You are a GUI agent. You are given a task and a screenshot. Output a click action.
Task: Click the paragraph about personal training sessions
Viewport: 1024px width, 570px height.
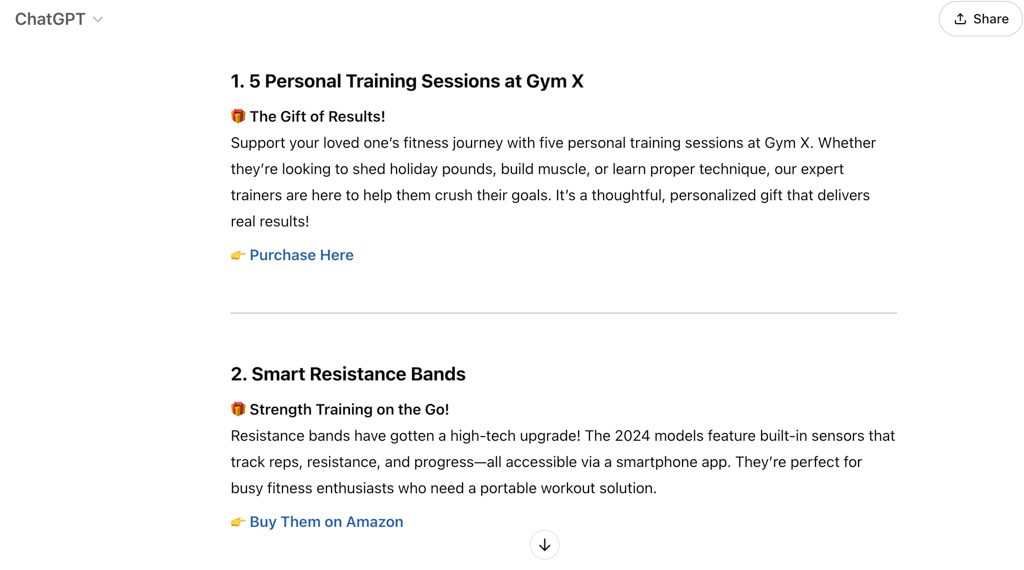pyautogui.click(x=553, y=182)
